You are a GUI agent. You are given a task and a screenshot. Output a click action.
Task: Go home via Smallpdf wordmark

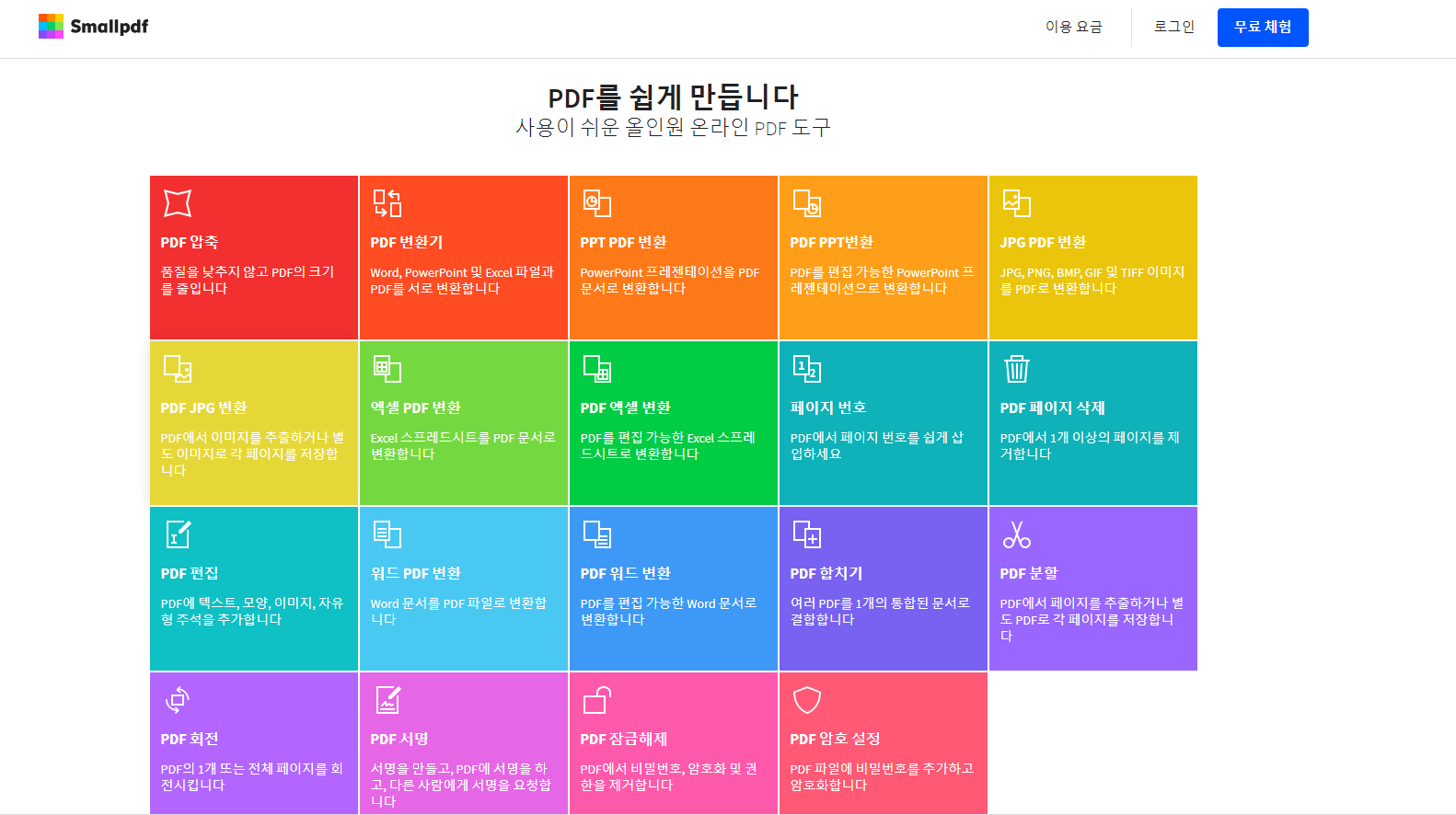(x=110, y=27)
